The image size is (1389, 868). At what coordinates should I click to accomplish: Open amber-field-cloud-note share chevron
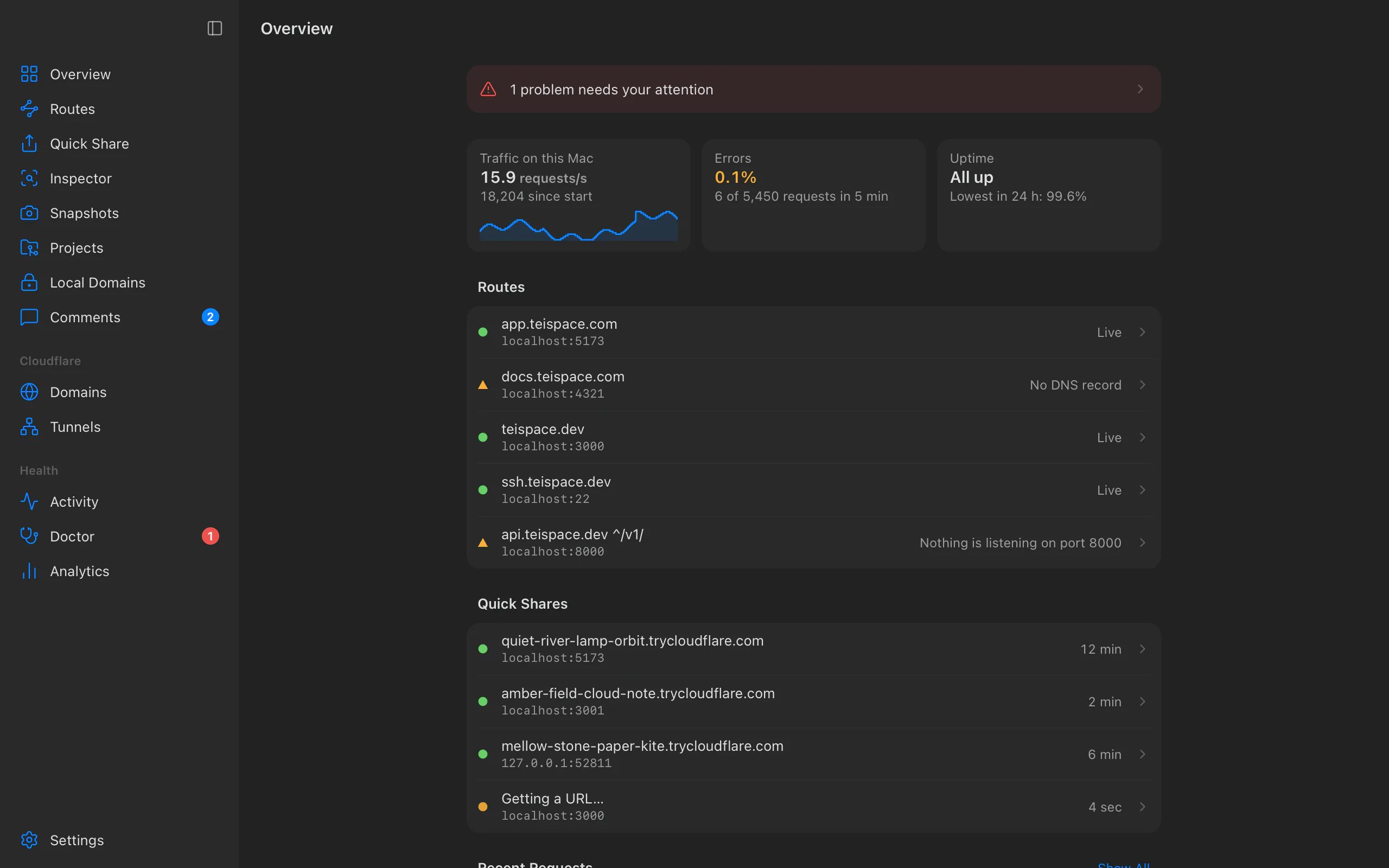pyautogui.click(x=1142, y=701)
